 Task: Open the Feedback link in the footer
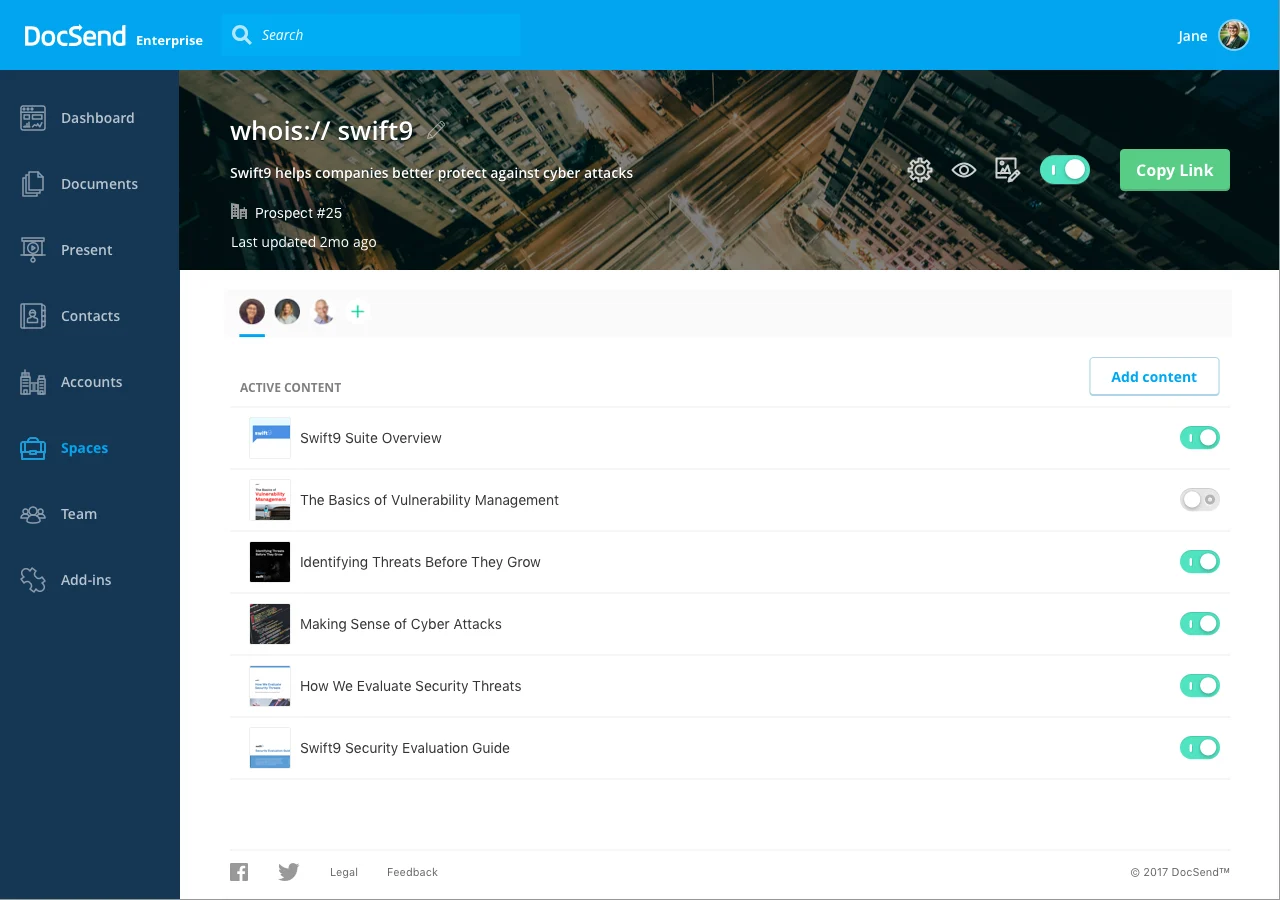(412, 871)
